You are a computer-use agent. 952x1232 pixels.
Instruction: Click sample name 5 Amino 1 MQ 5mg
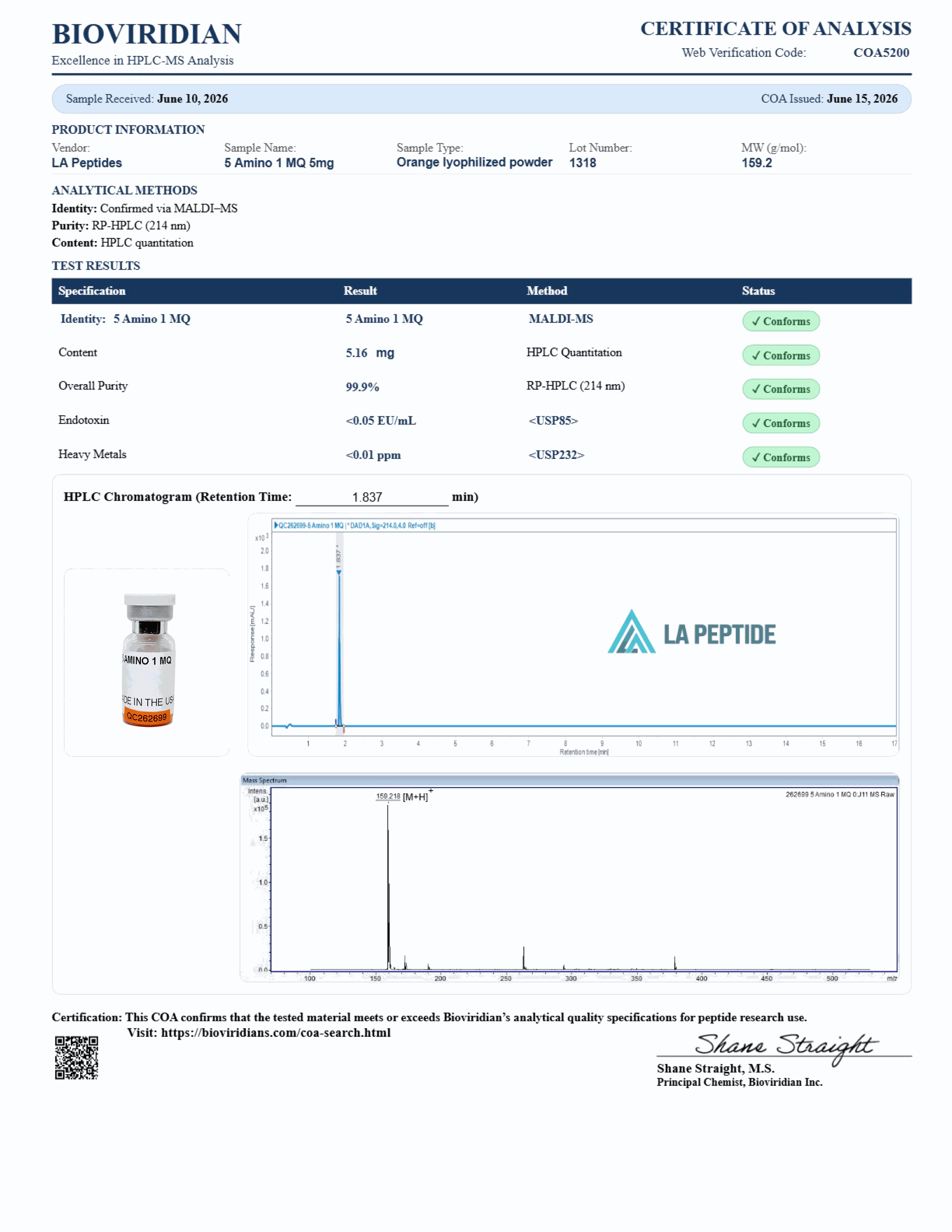pos(279,163)
